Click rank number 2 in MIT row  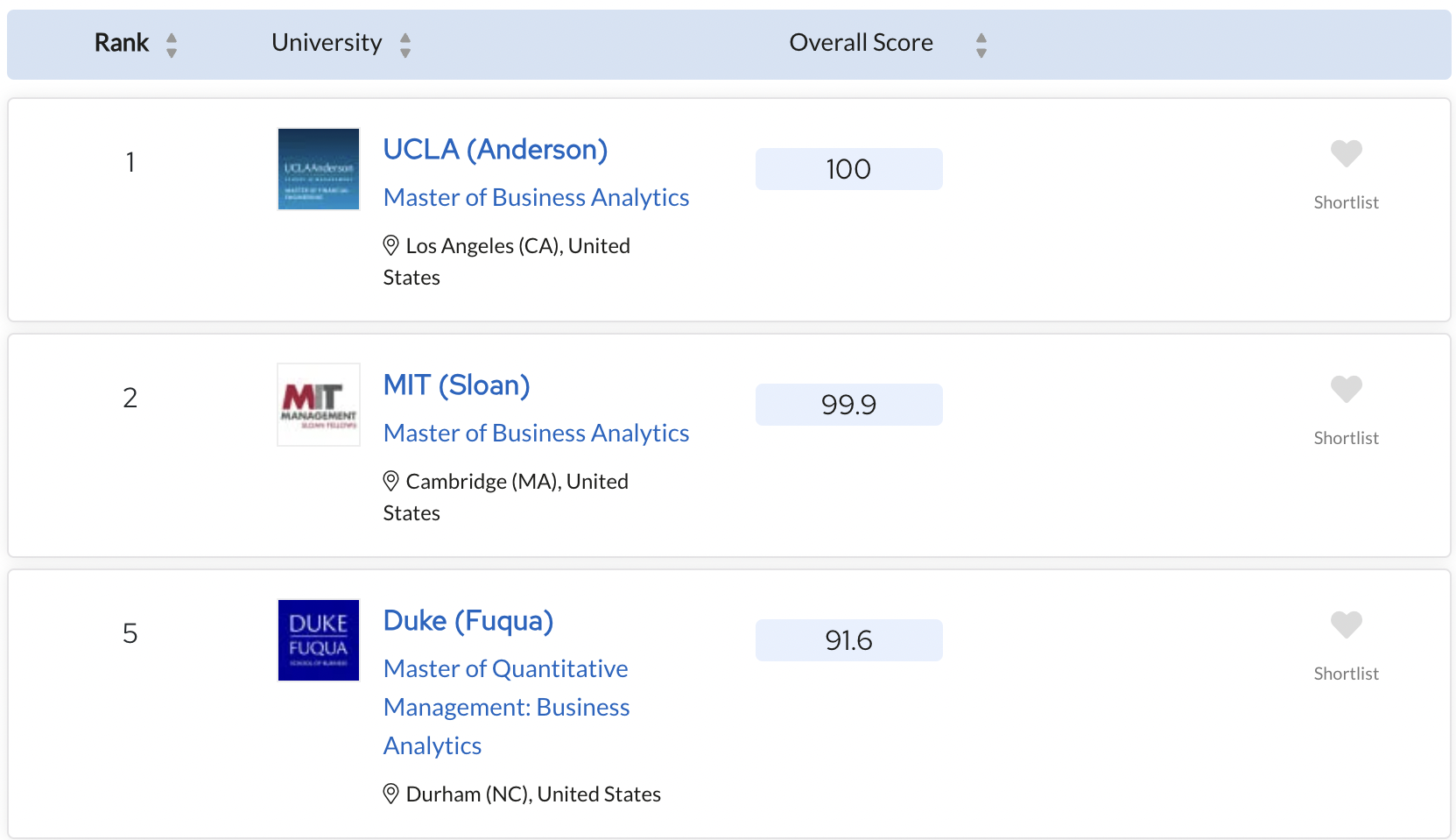pos(130,399)
